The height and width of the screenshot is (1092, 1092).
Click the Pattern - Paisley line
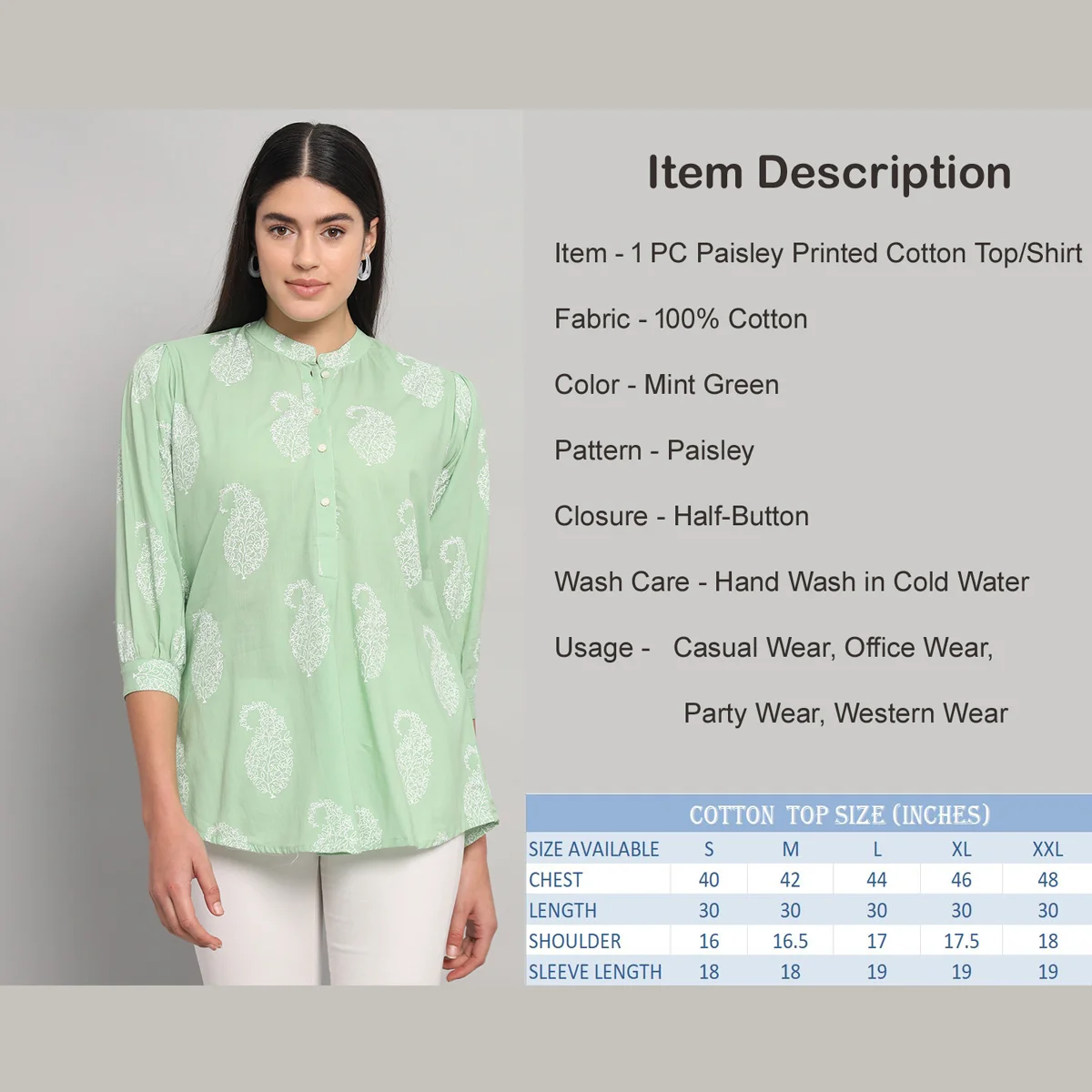(x=654, y=450)
